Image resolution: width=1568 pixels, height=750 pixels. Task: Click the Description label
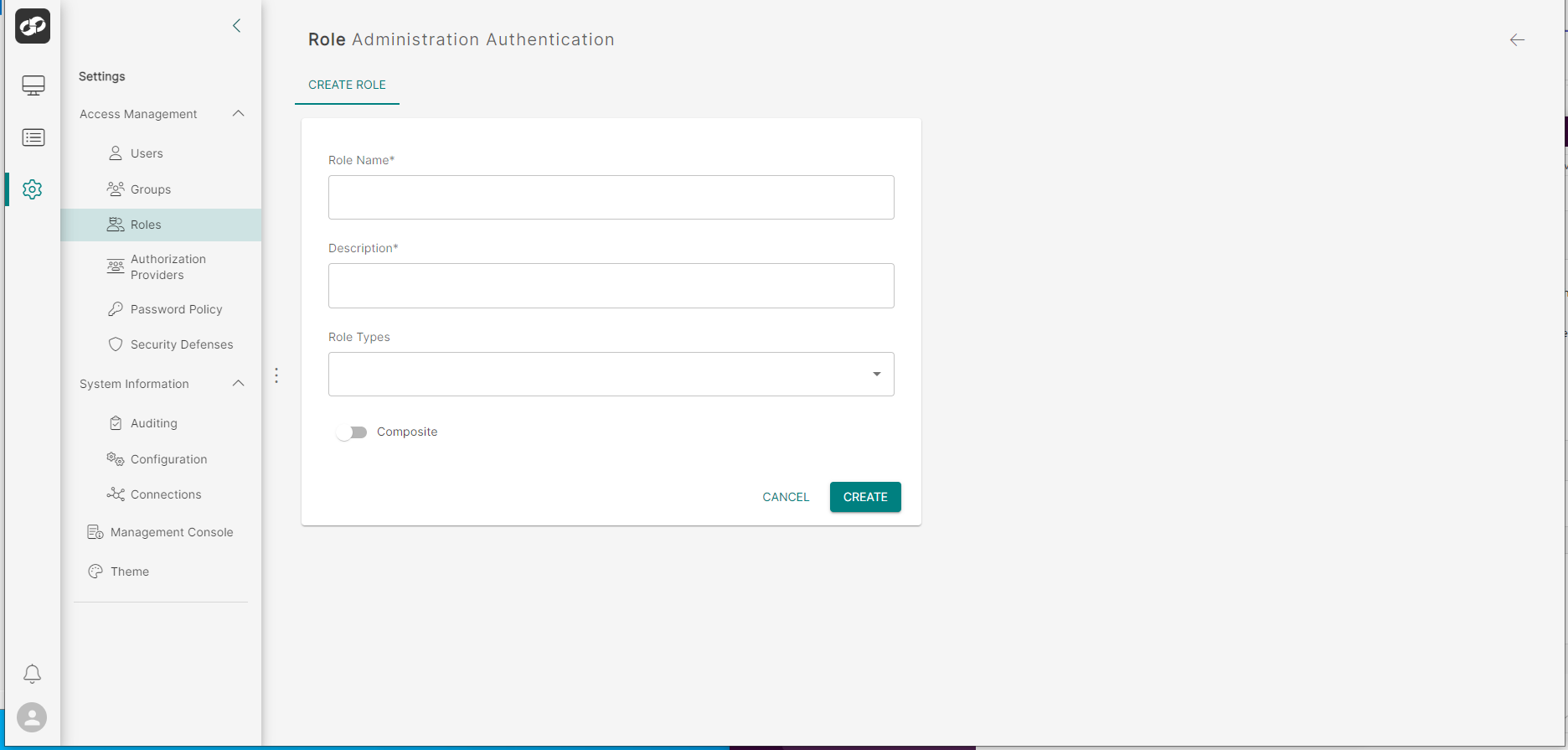click(x=364, y=248)
